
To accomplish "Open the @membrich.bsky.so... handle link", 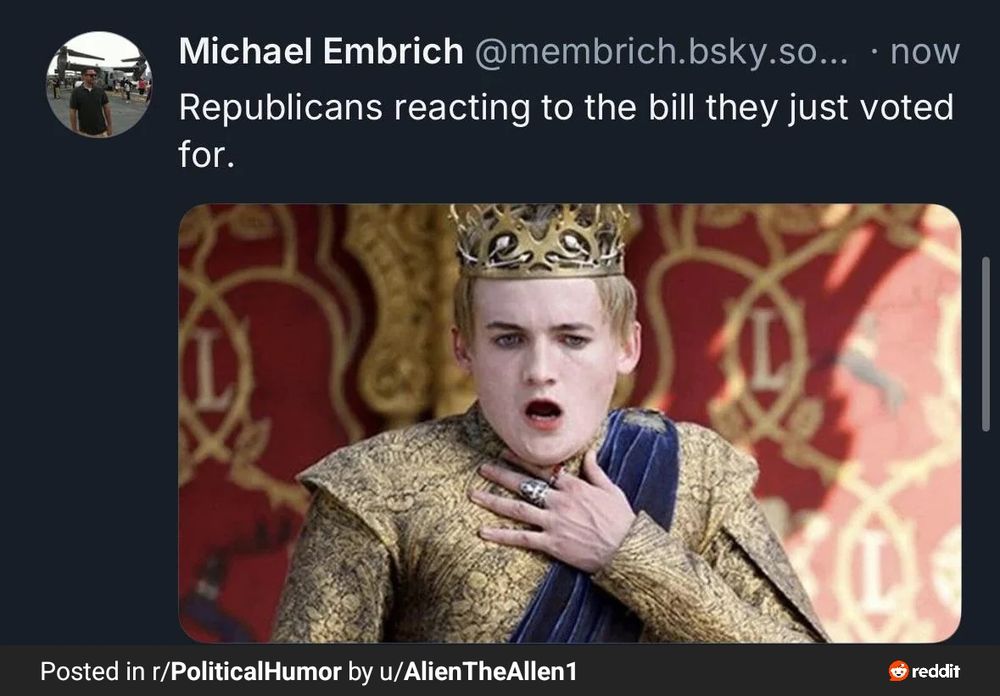I will click(661, 52).
